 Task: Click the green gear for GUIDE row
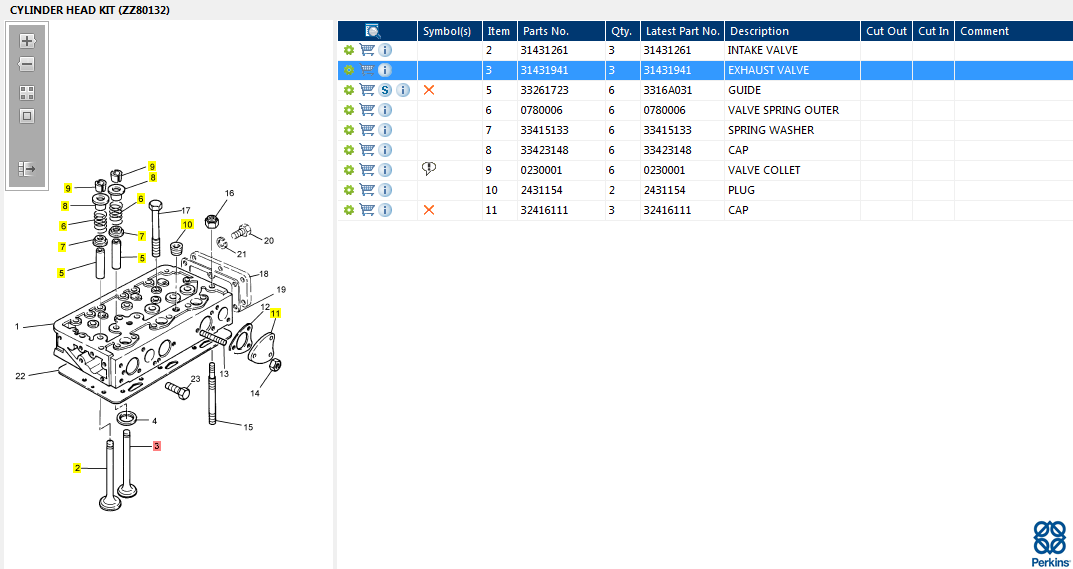pos(348,90)
